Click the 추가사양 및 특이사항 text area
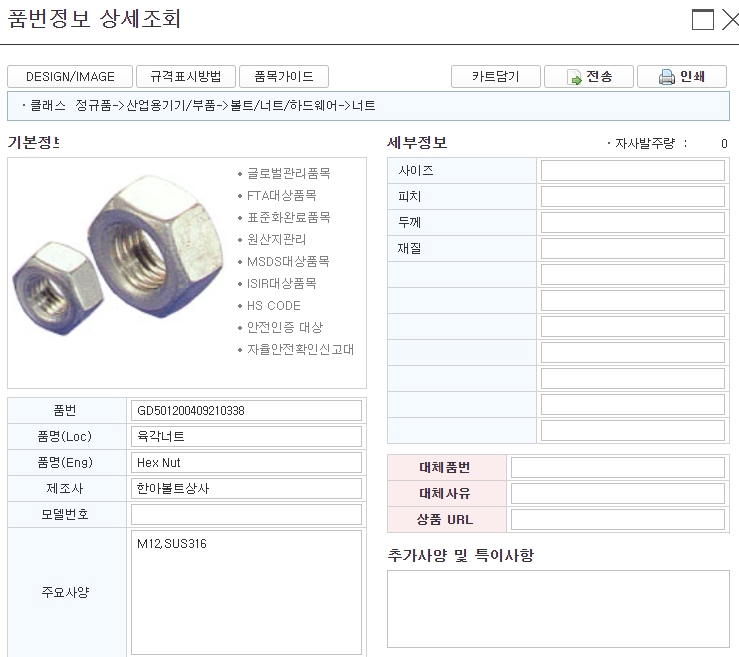The width and height of the screenshot is (739, 657). (558, 609)
